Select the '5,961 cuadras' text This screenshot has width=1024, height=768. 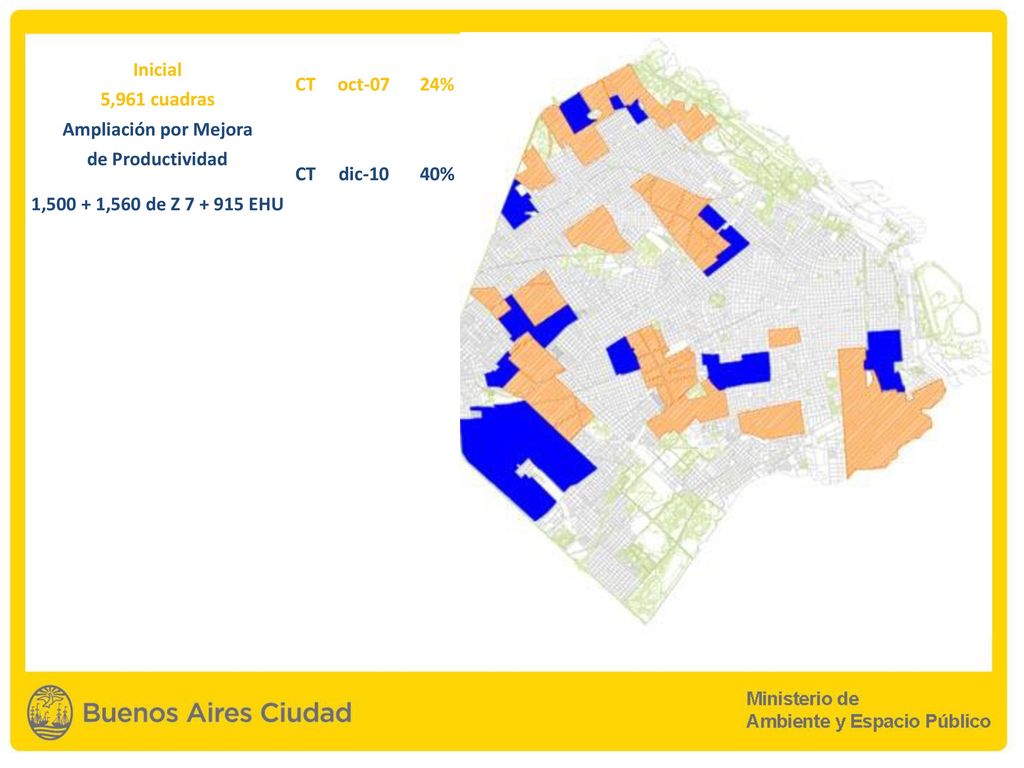tap(157, 99)
